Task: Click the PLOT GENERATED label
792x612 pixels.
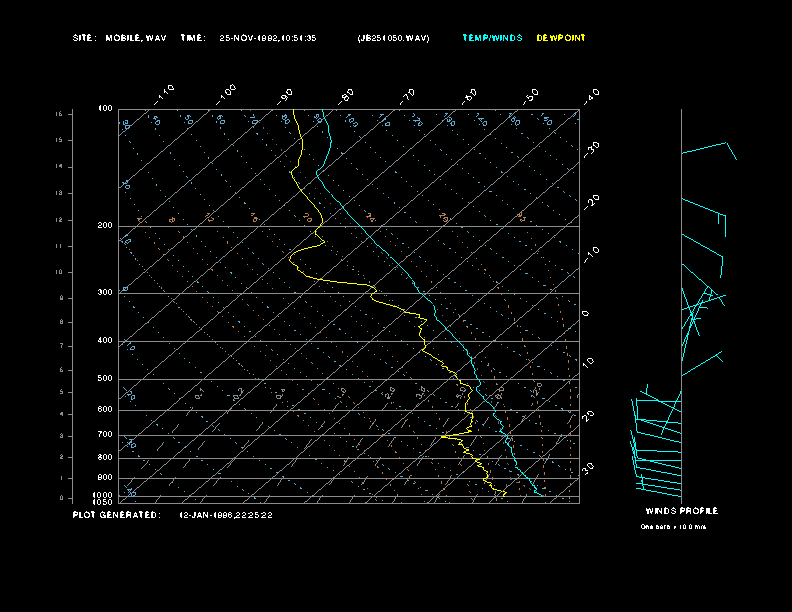Action: pos(116,515)
